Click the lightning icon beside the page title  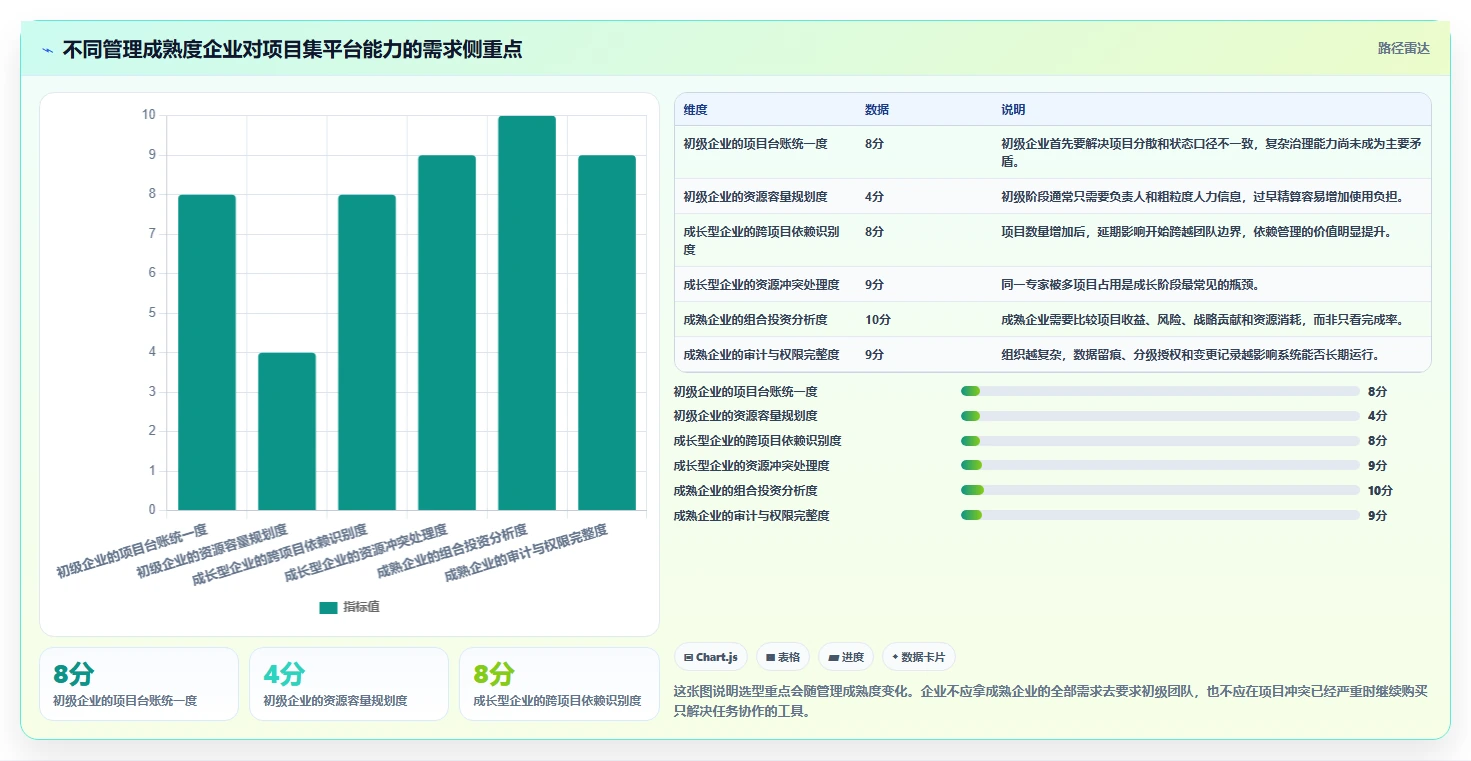coord(48,50)
